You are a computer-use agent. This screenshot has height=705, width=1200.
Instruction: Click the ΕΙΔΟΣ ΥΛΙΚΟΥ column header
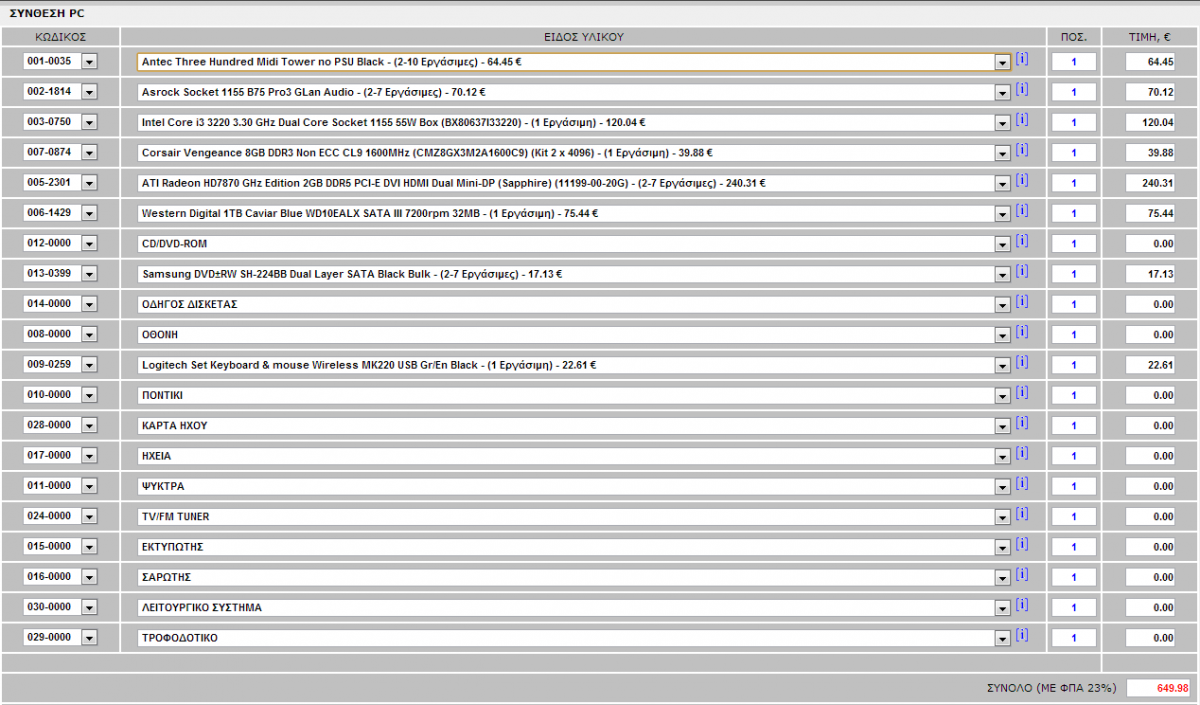[584, 36]
